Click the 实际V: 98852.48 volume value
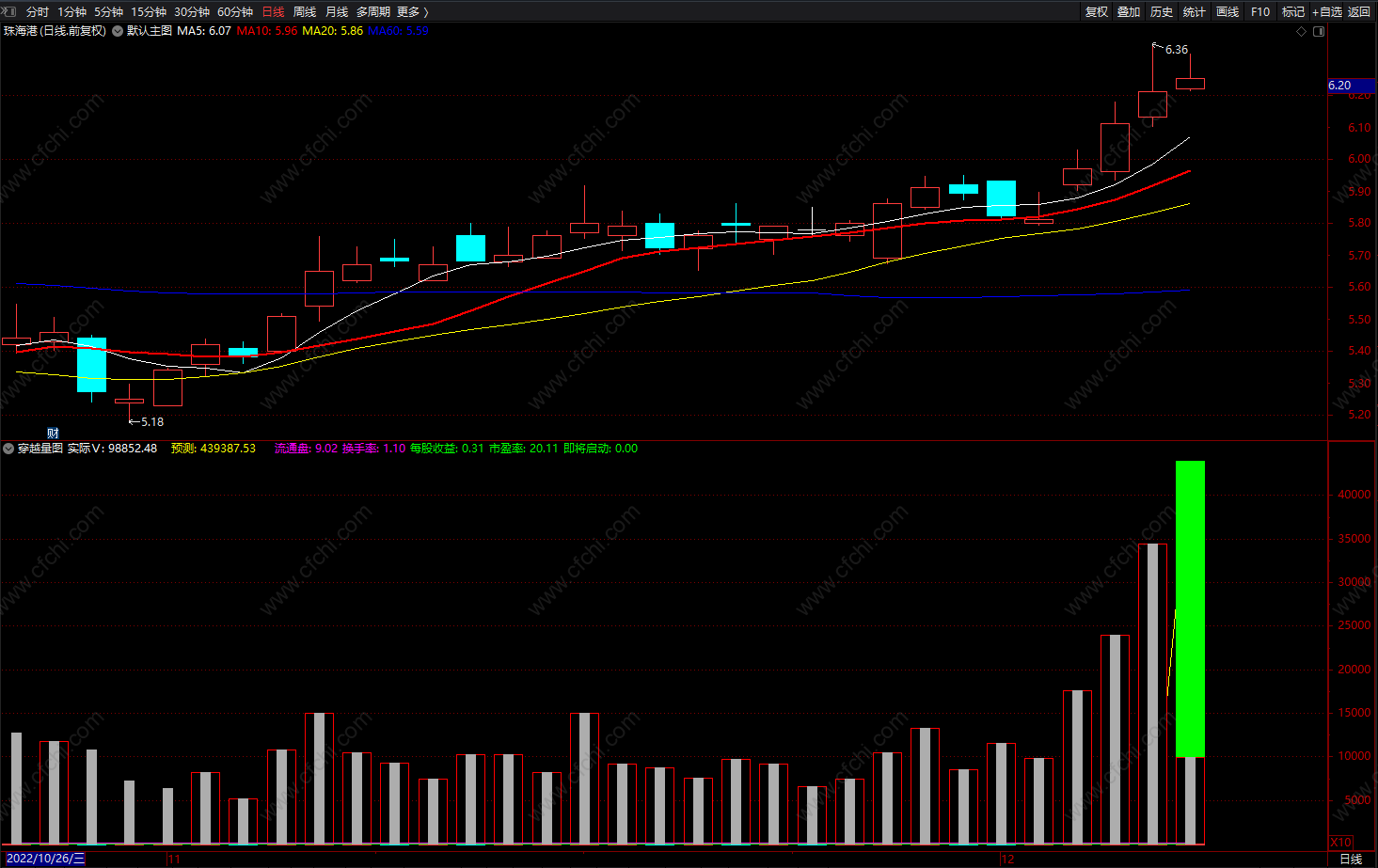This screenshot has width=1378, height=868. [112, 449]
